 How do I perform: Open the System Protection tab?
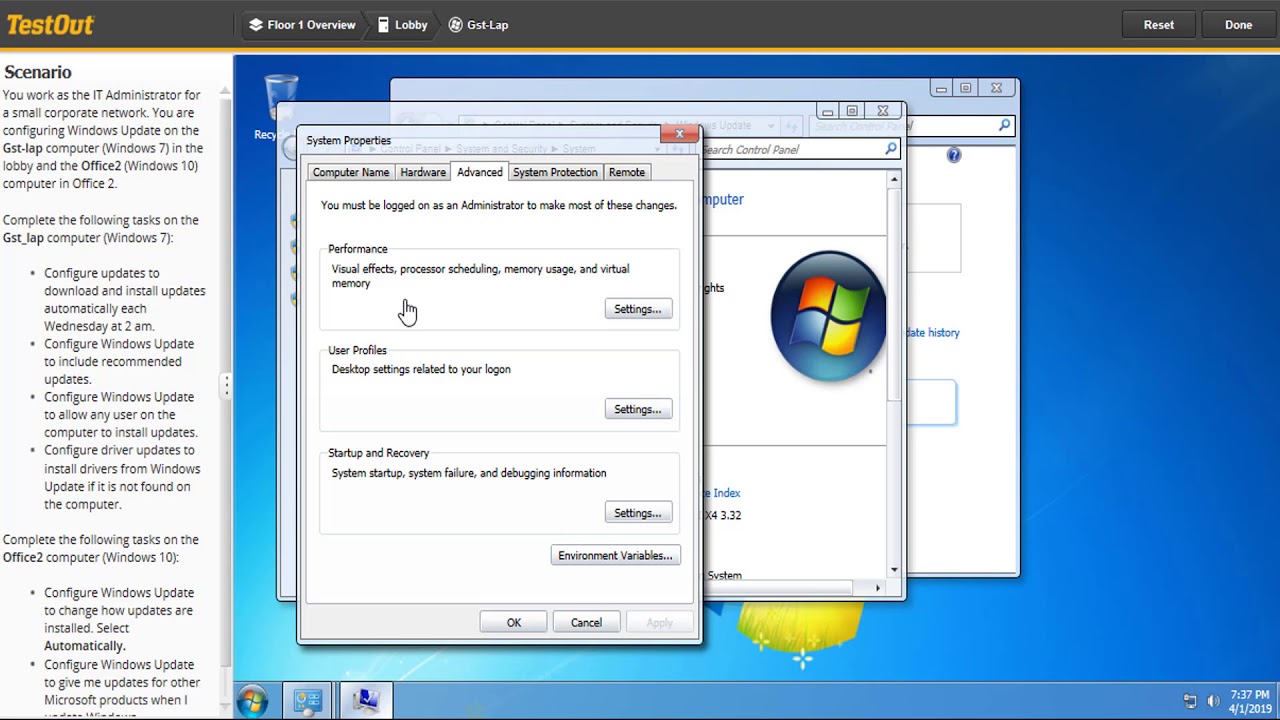(x=555, y=172)
